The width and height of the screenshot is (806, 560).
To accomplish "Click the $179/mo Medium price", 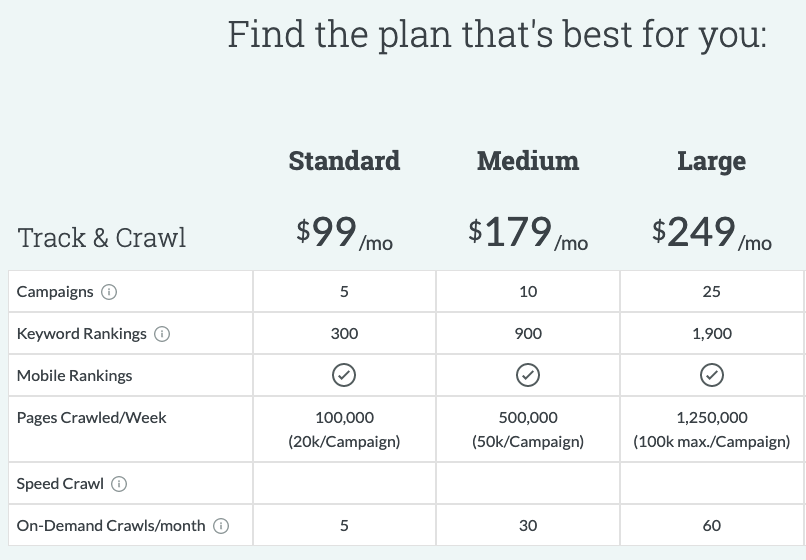I will [x=528, y=235].
